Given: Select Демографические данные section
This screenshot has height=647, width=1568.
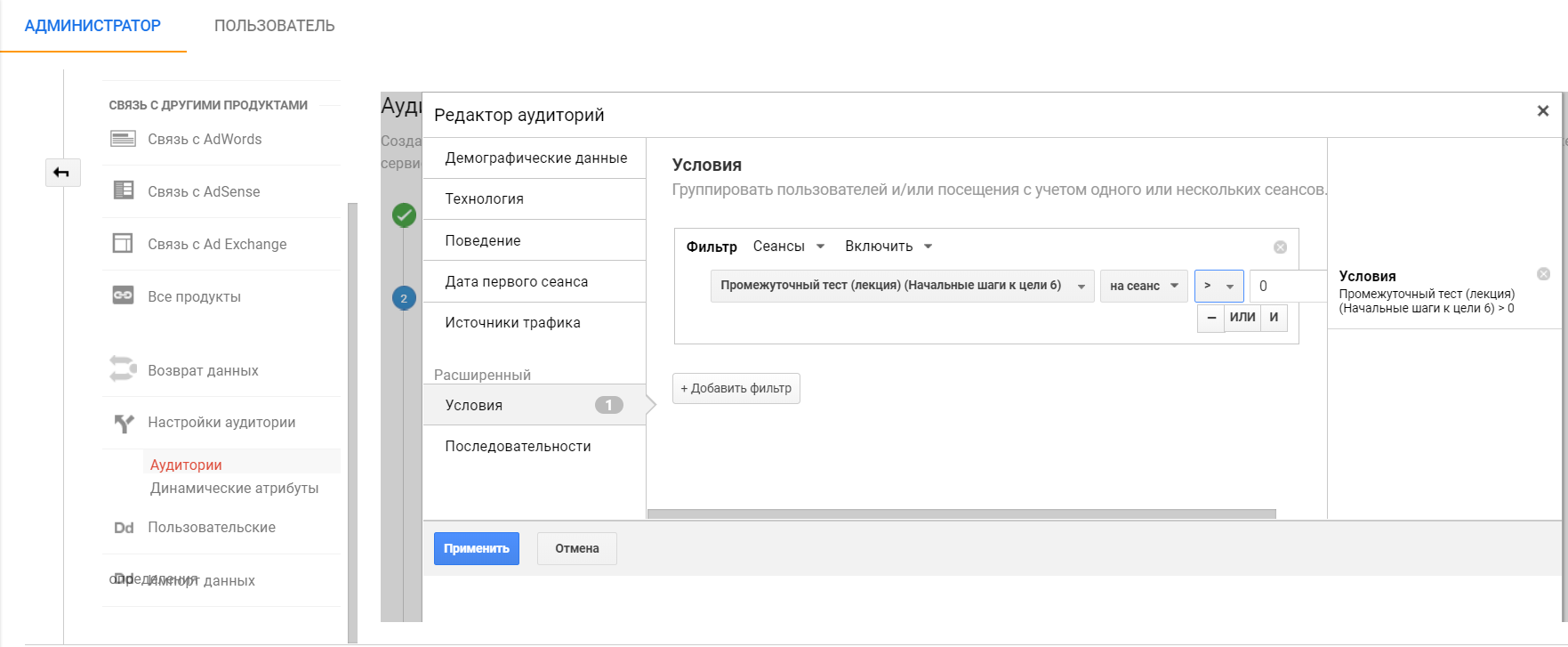Looking at the screenshot, I should 534,158.
